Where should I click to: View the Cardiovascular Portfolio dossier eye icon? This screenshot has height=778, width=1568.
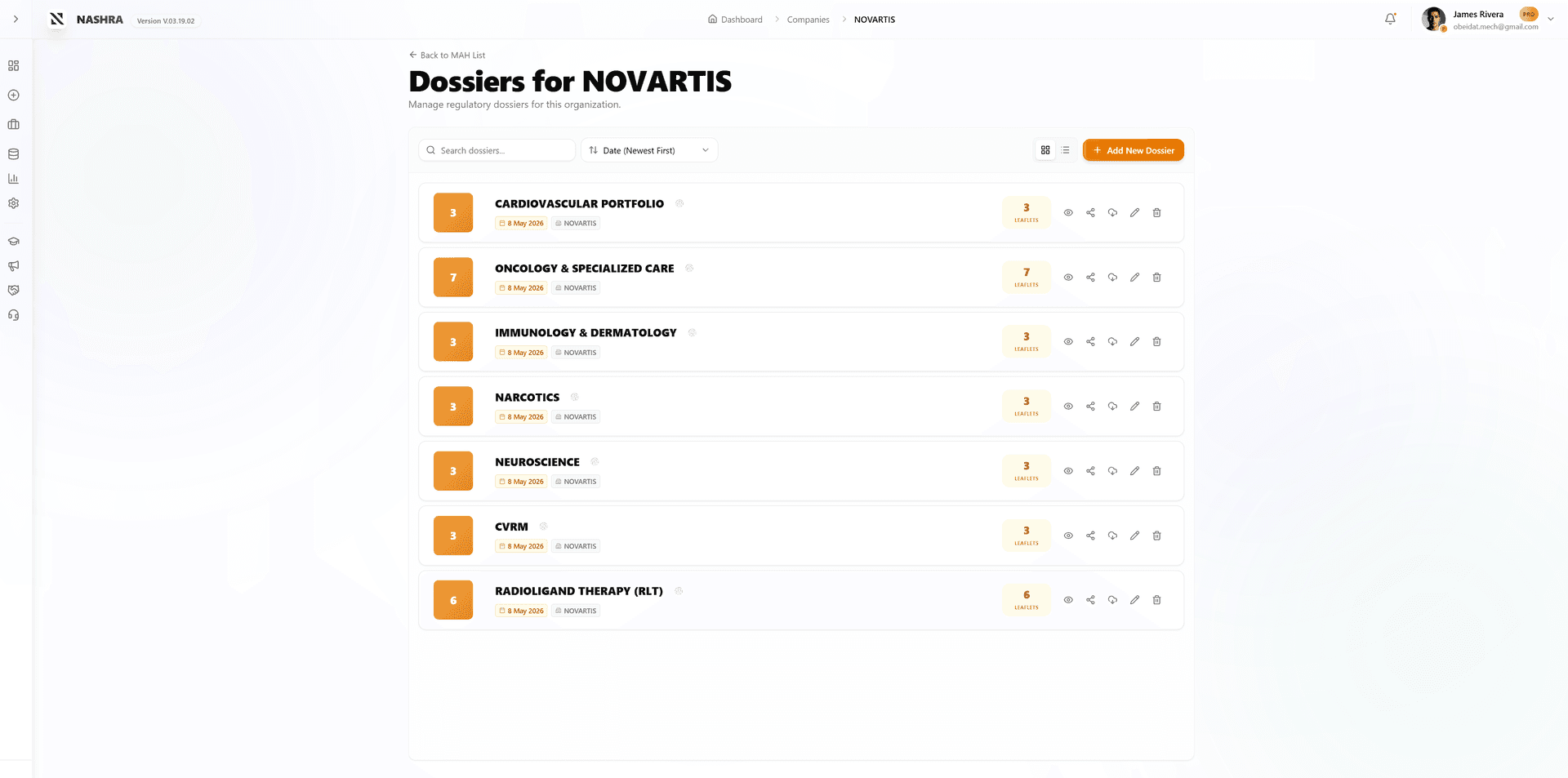(1068, 212)
